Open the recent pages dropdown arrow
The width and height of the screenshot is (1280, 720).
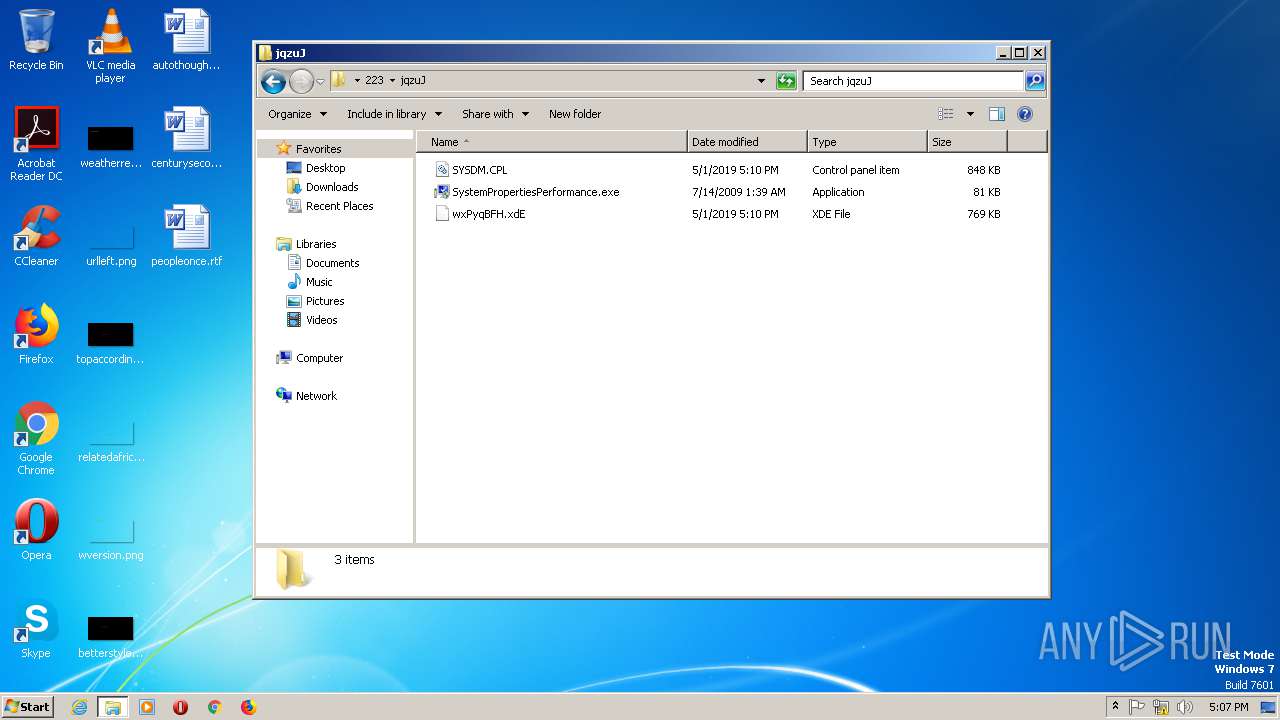(x=320, y=81)
